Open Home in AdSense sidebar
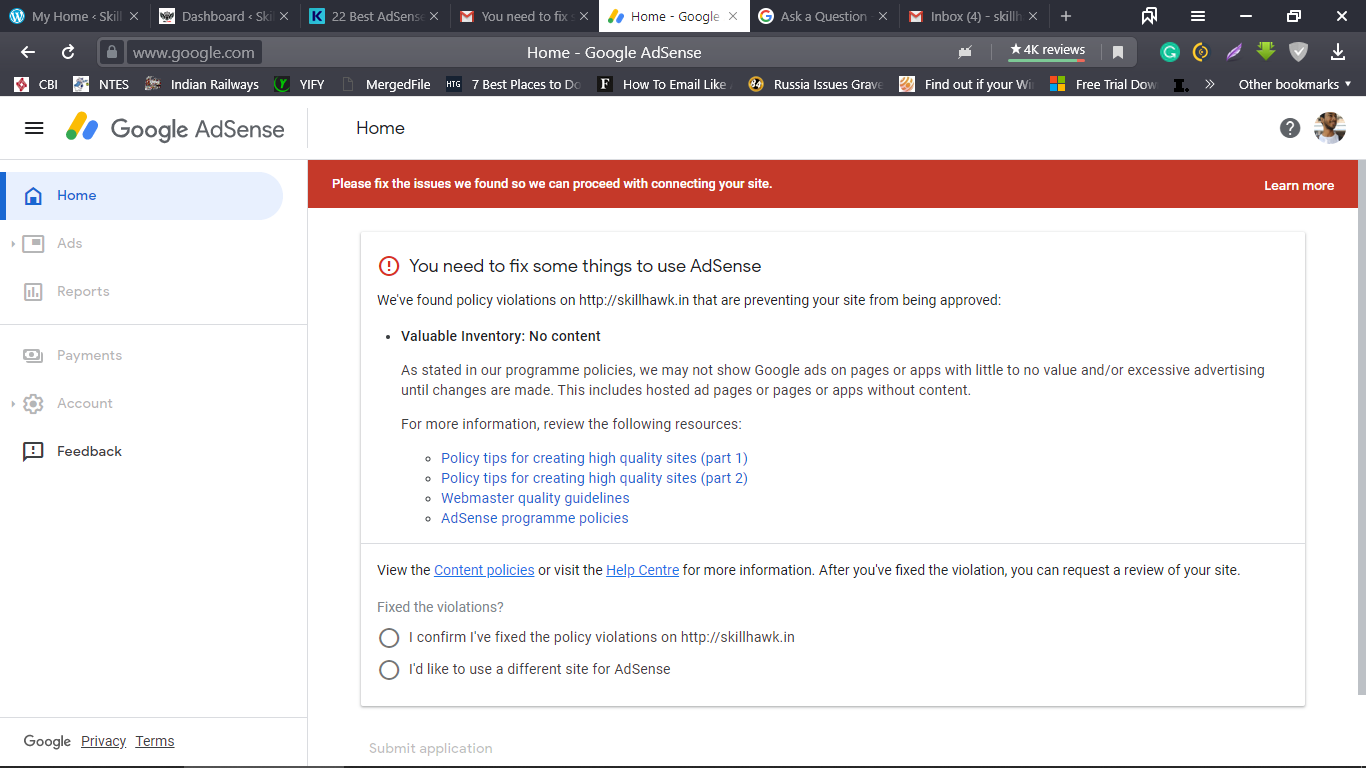 click(142, 196)
